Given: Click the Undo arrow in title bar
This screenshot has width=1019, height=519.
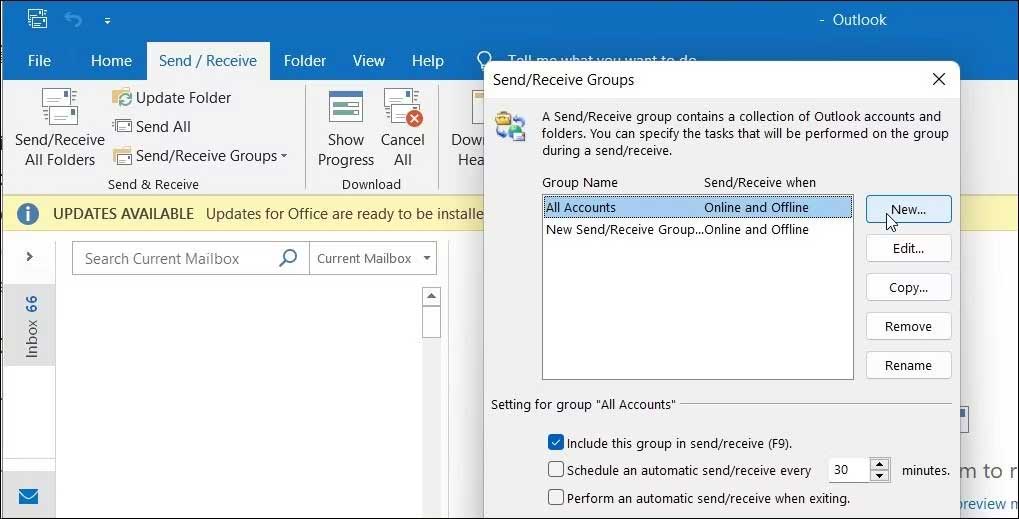Looking at the screenshot, I should [73, 19].
